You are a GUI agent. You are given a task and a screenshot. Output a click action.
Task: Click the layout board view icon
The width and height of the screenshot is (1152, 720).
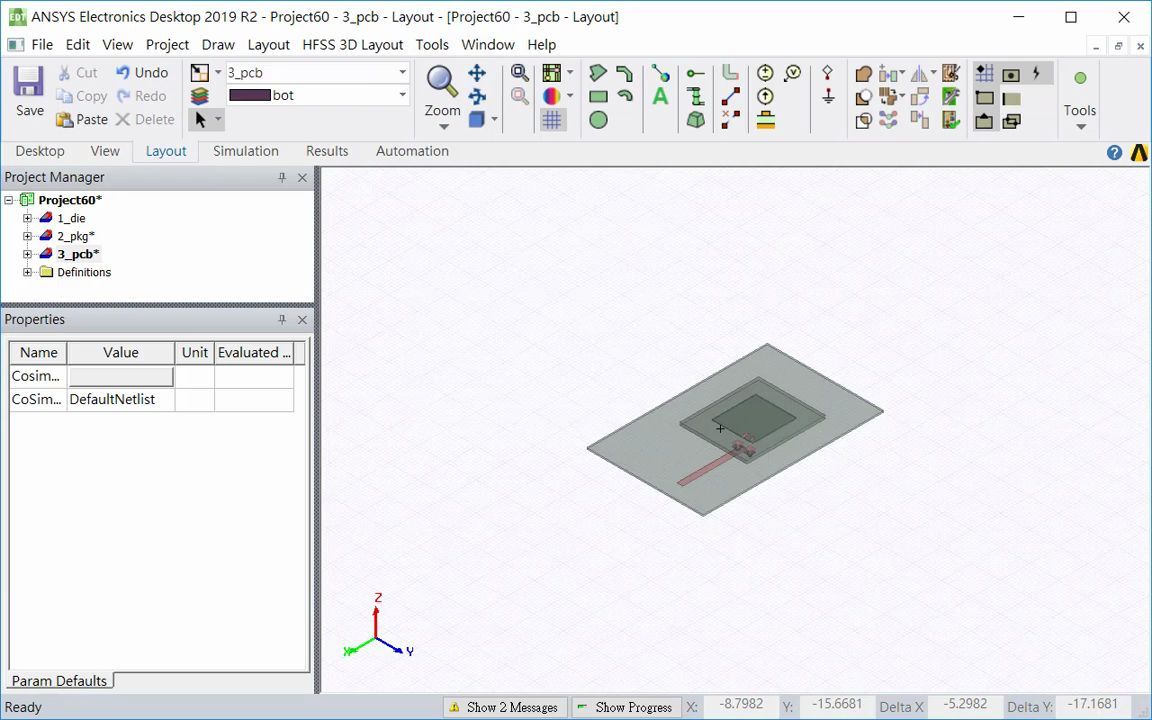pyautogui.click(x=551, y=73)
